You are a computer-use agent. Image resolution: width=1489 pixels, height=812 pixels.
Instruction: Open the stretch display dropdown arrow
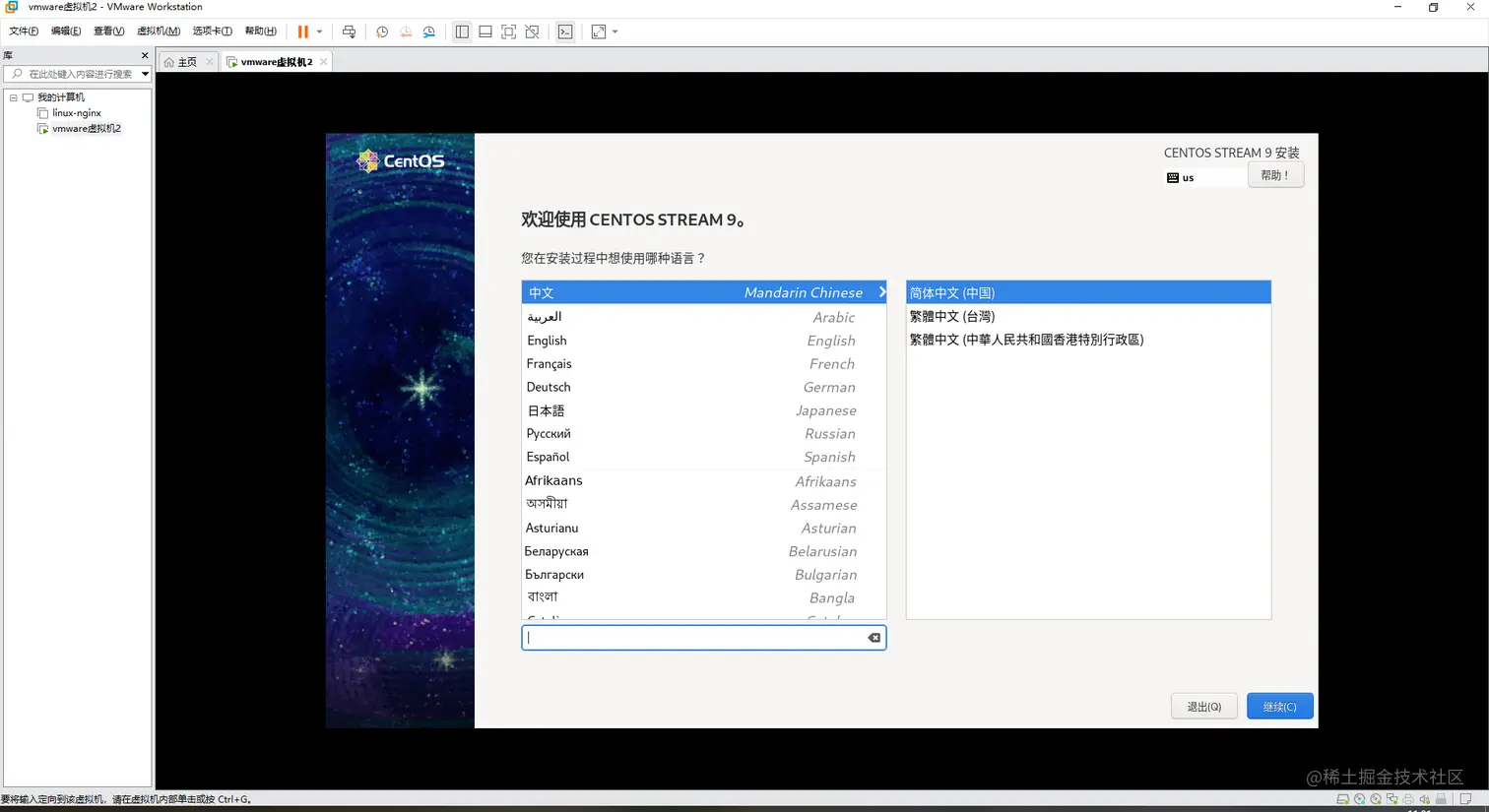click(615, 31)
